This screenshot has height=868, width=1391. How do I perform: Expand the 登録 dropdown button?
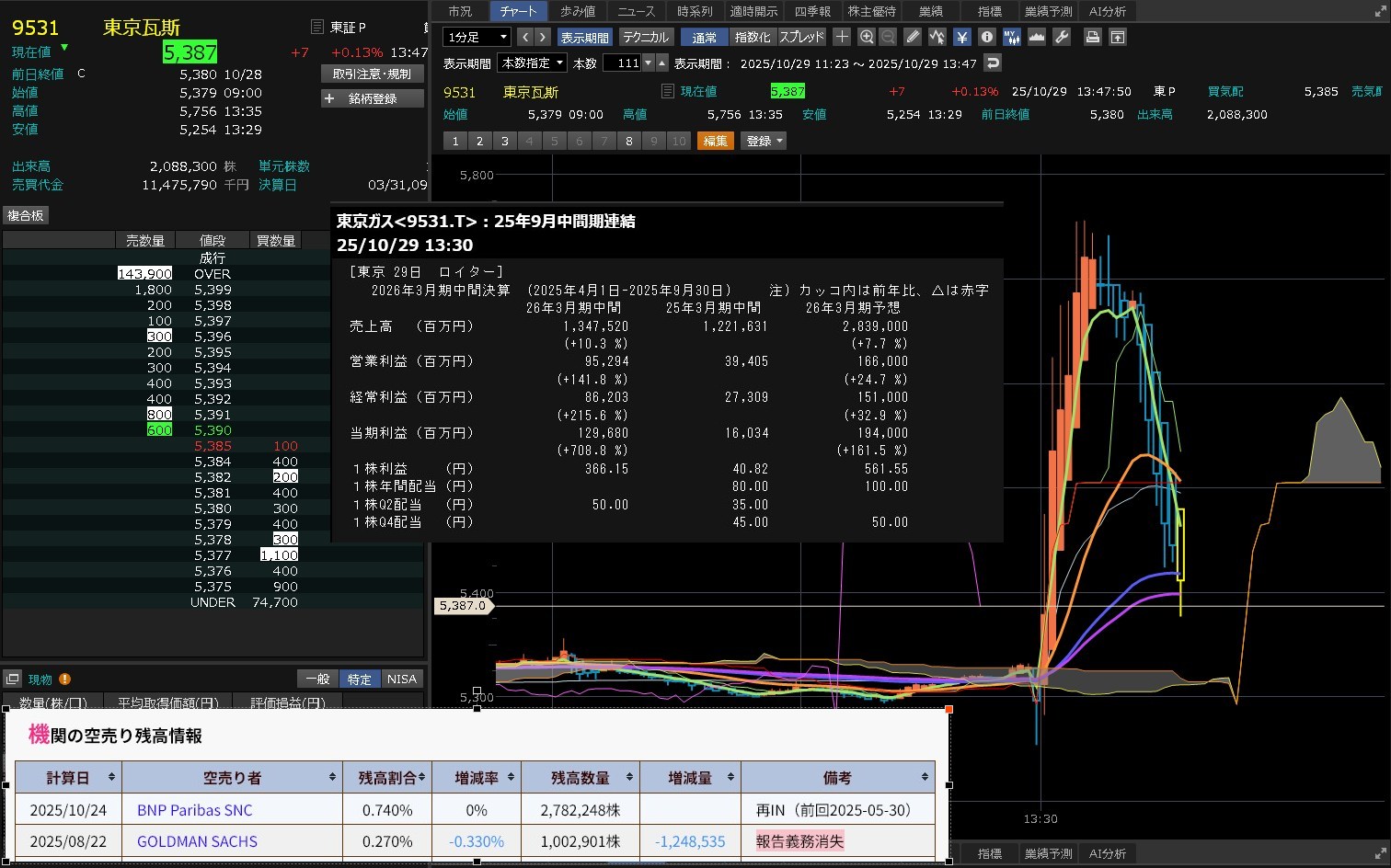tap(764, 141)
